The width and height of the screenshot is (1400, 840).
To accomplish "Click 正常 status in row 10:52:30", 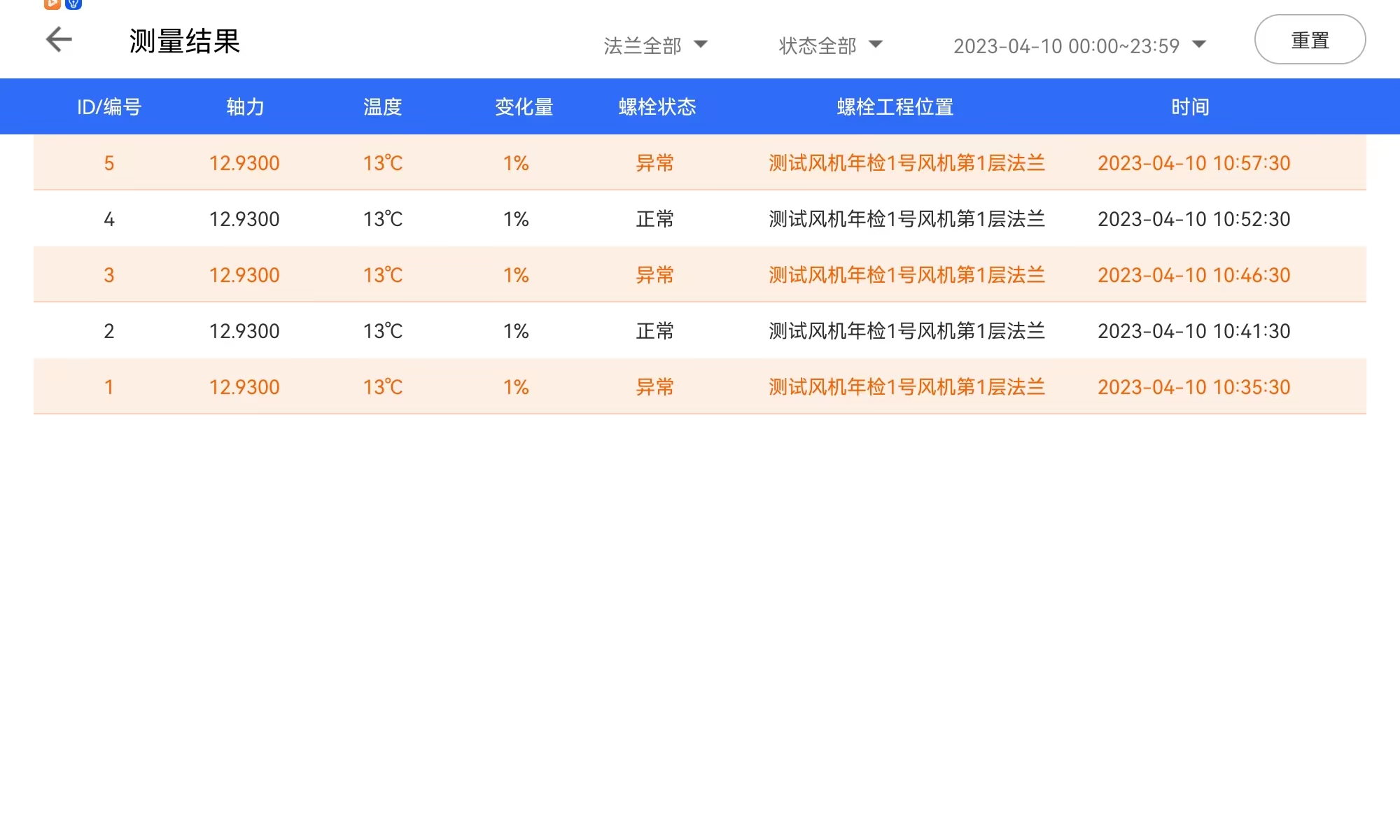I will (654, 219).
